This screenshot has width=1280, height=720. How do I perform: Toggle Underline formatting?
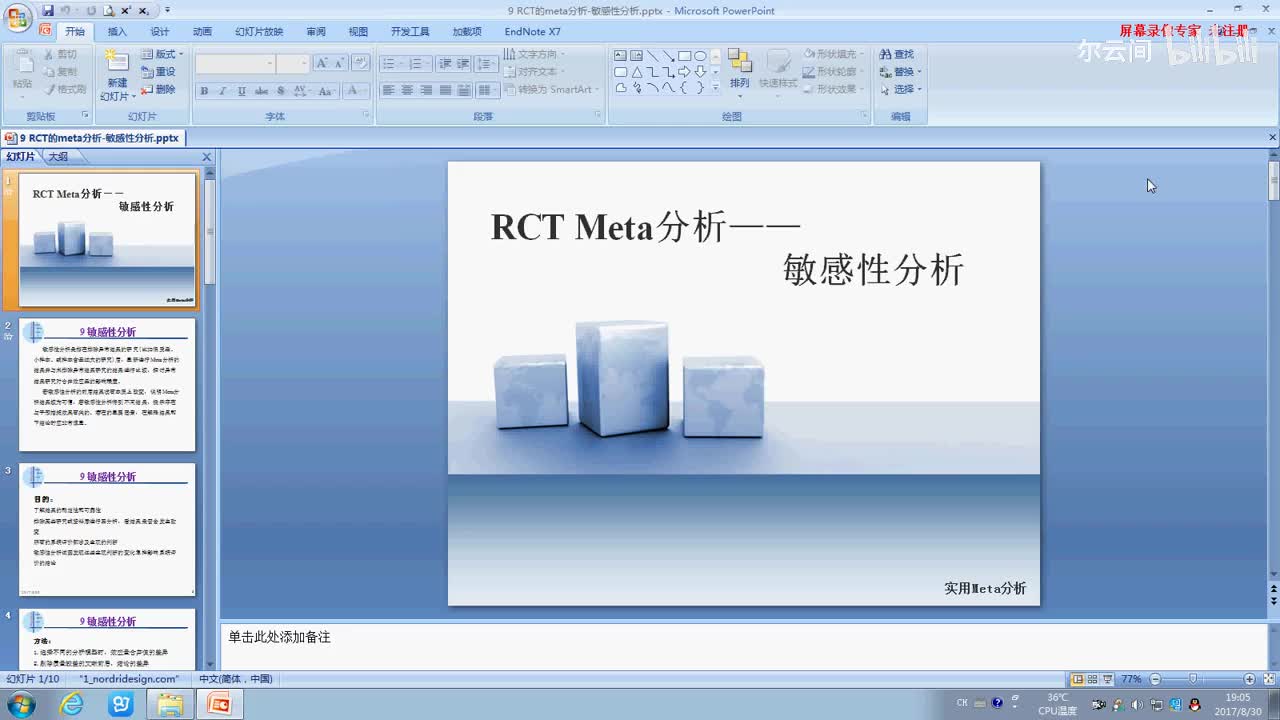(242, 91)
